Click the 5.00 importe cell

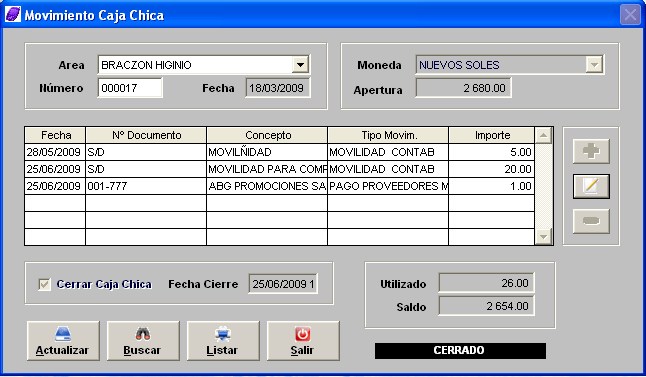(492, 152)
